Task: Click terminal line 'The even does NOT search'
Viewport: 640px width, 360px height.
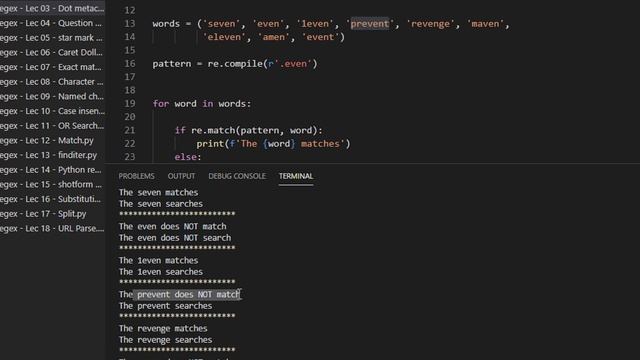Action: [x=175, y=238]
